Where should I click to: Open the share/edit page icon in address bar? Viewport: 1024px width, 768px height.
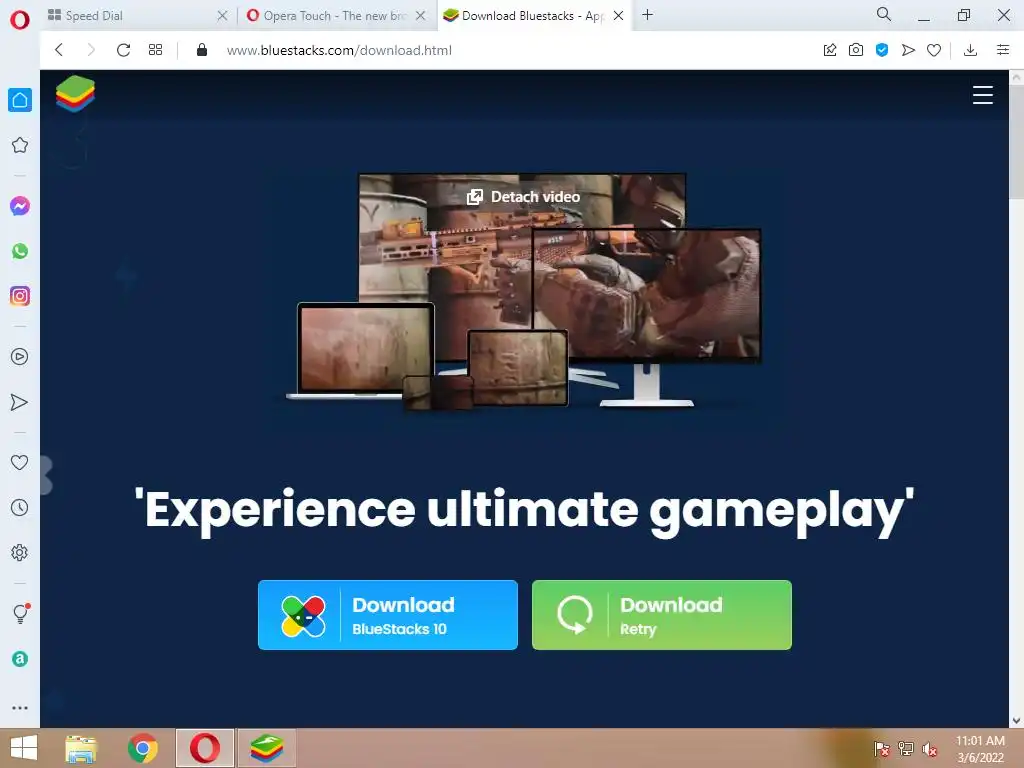(x=830, y=50)
